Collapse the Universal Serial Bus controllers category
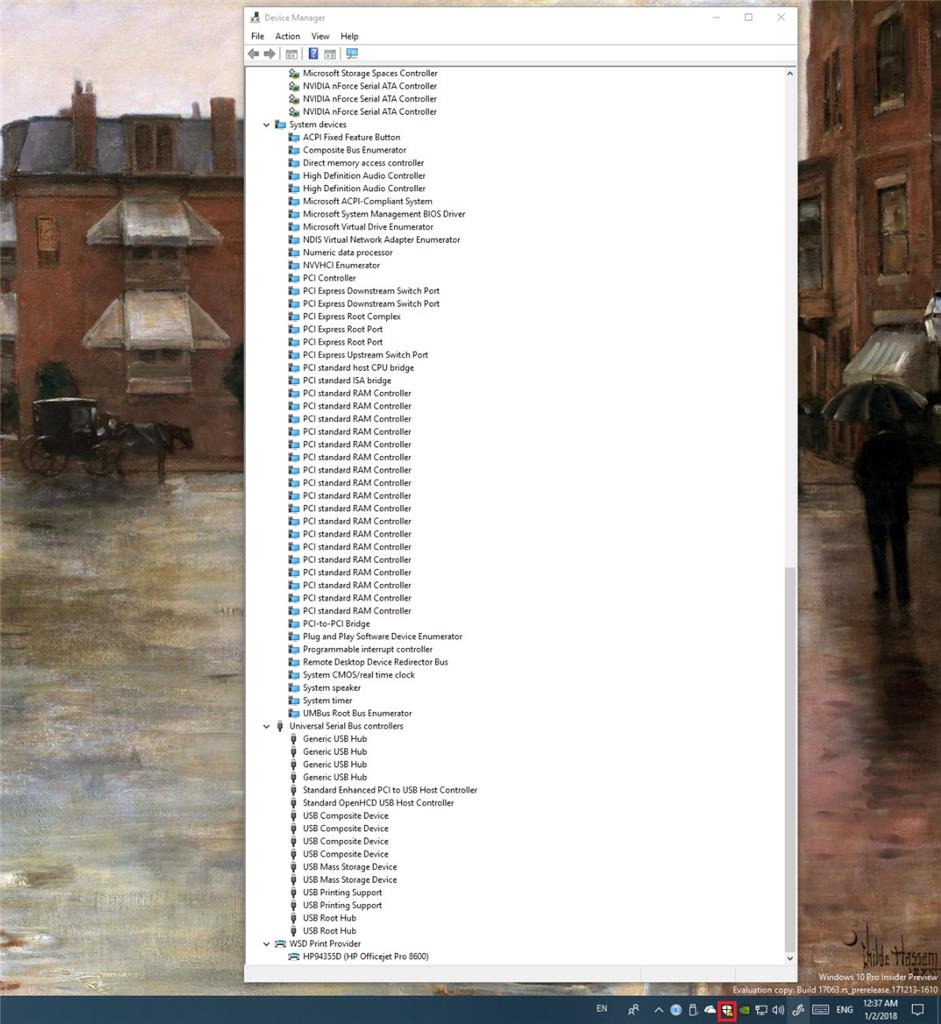 point(266,726)
